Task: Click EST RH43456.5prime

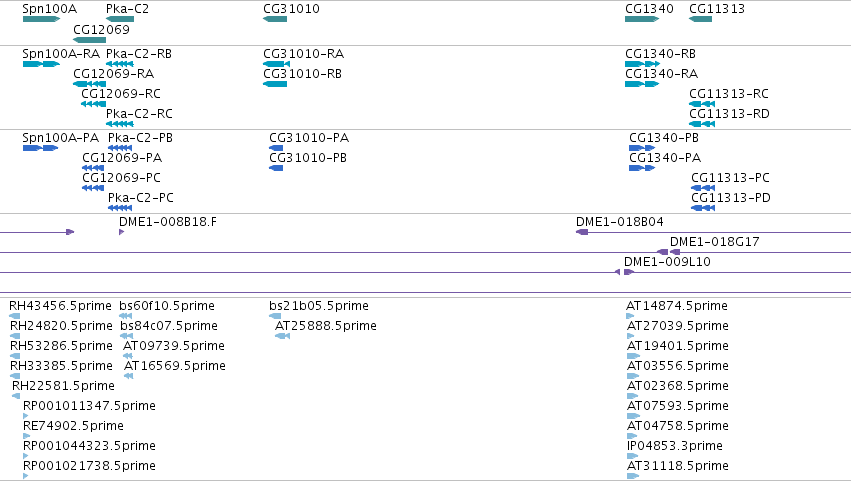Action: point(60,306)
